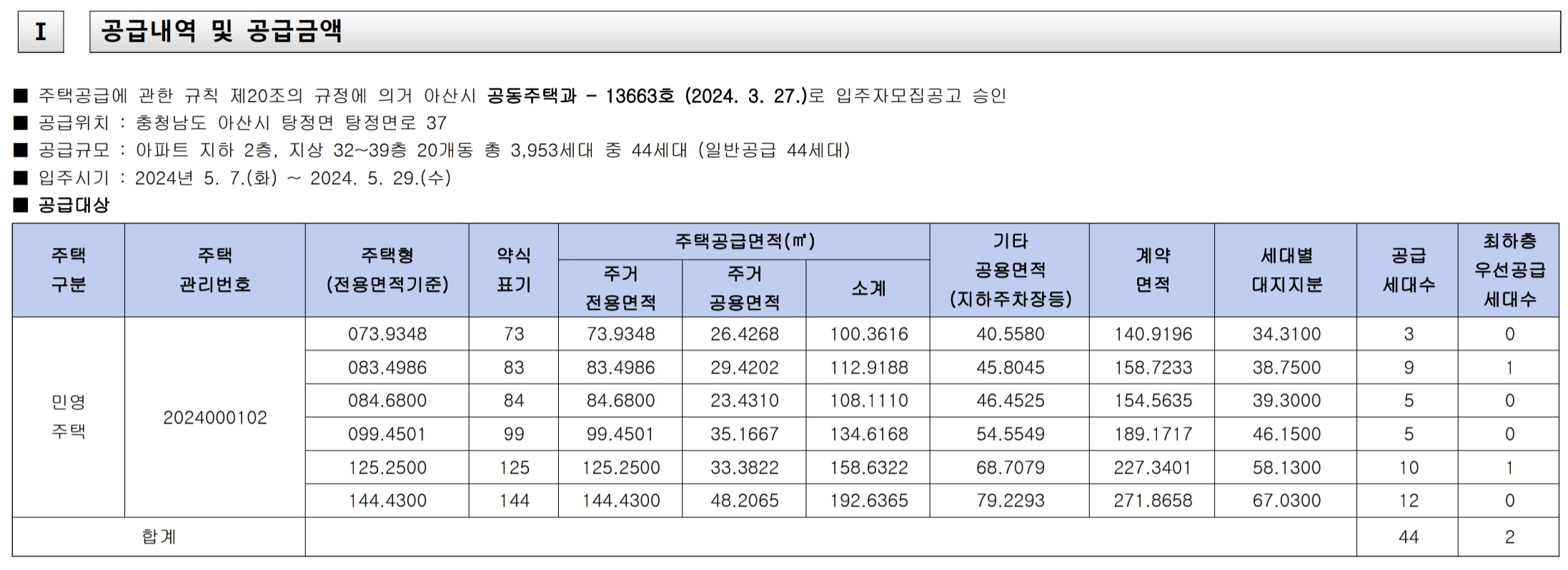Click the housing type cell 084.6800
The width and height of the screenshot is (1568, 570).
coord(387,401)
